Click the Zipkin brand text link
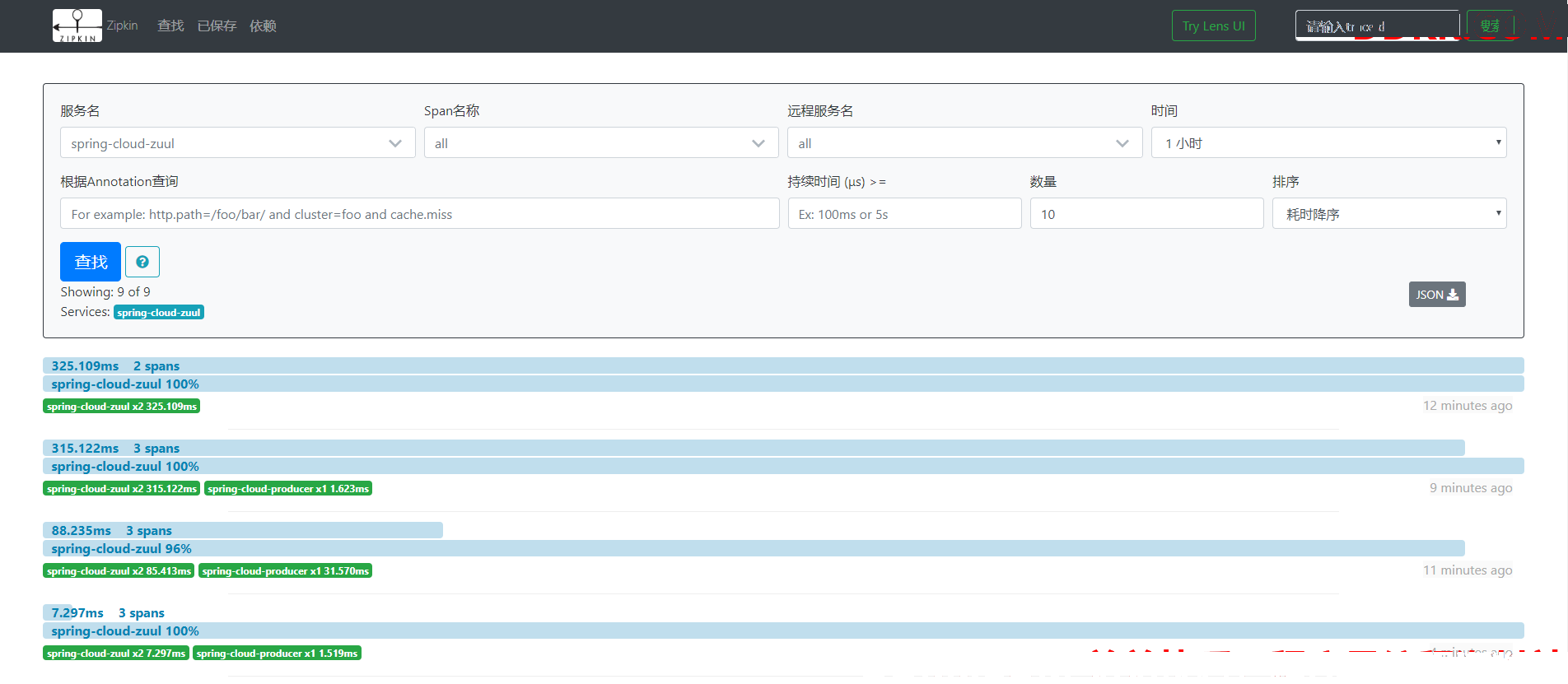Image resolution: width=1568 pixels, height=684 pixels. pos(122,26)
